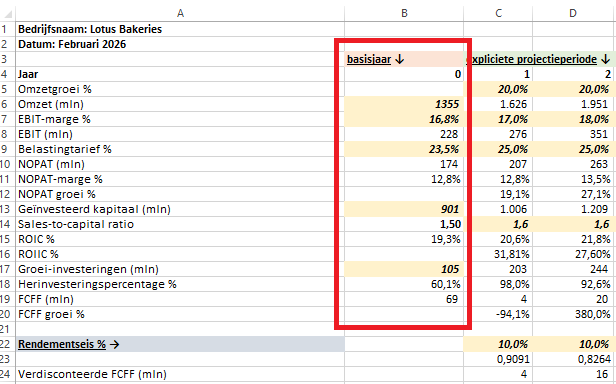The height and width of the screenshot is (384, 616).
Task: Select column D header
Action: [573, 13]
